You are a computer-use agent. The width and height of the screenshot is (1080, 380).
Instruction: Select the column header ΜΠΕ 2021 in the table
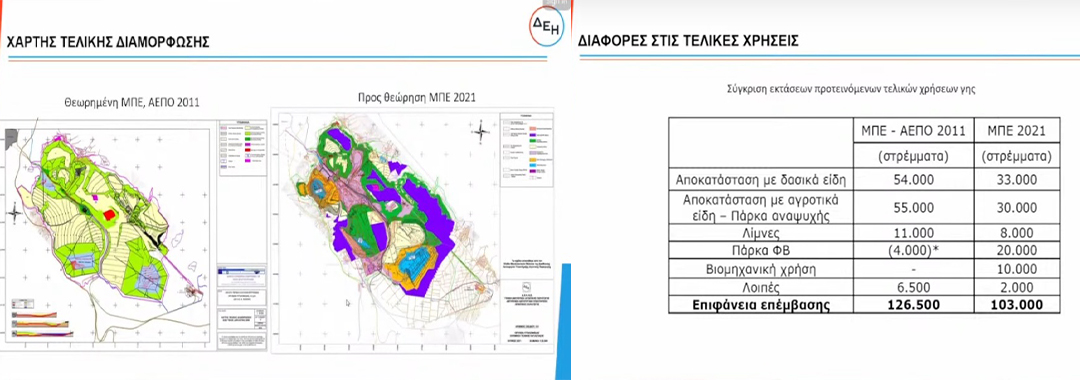[1016, 131]
